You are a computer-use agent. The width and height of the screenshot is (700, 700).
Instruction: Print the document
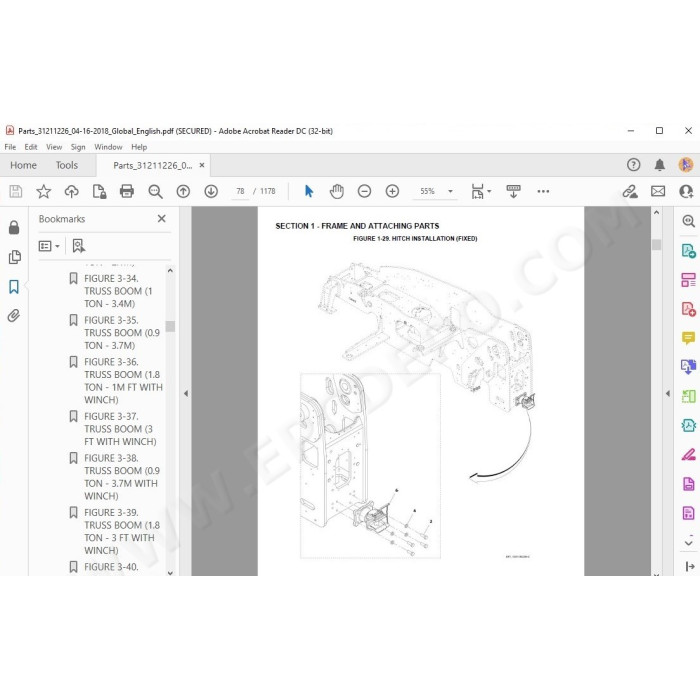click(127, 192)
